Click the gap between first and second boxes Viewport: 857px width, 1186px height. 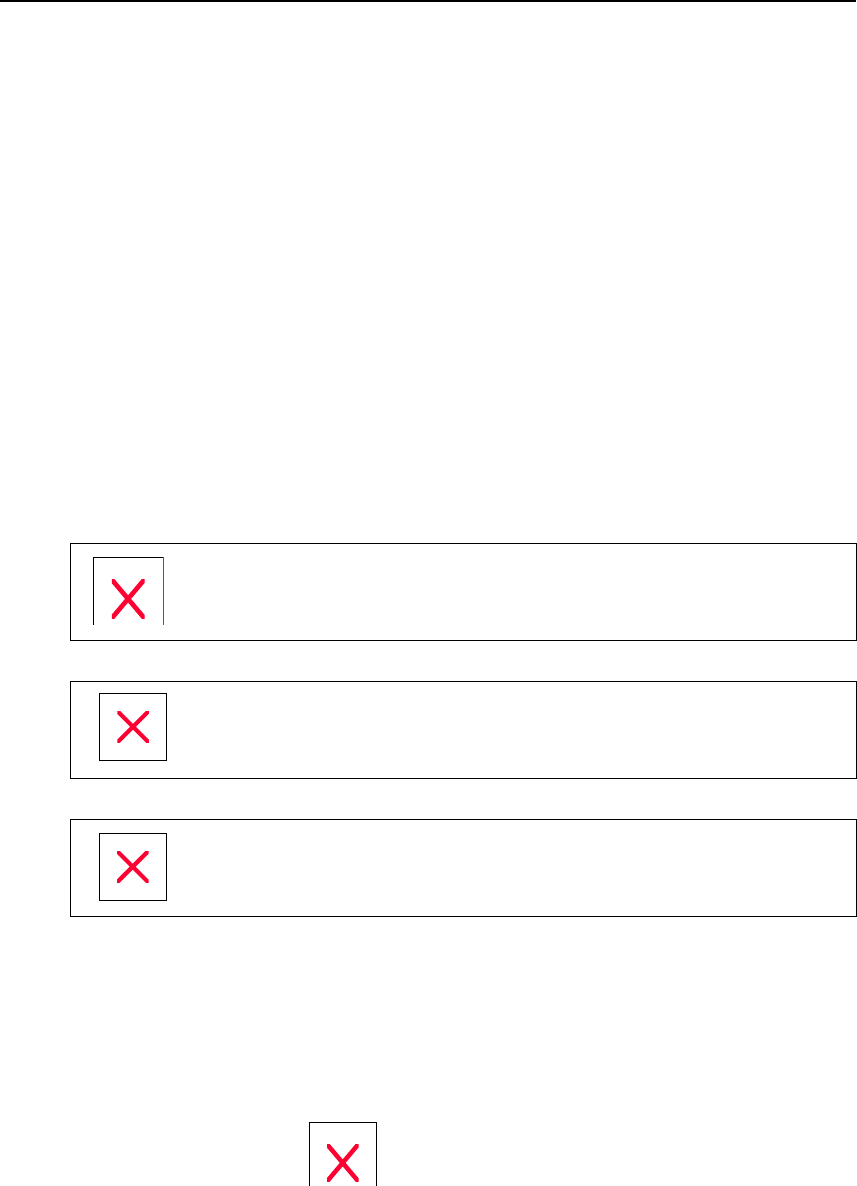pyautogui.click(x=428, y=661)
